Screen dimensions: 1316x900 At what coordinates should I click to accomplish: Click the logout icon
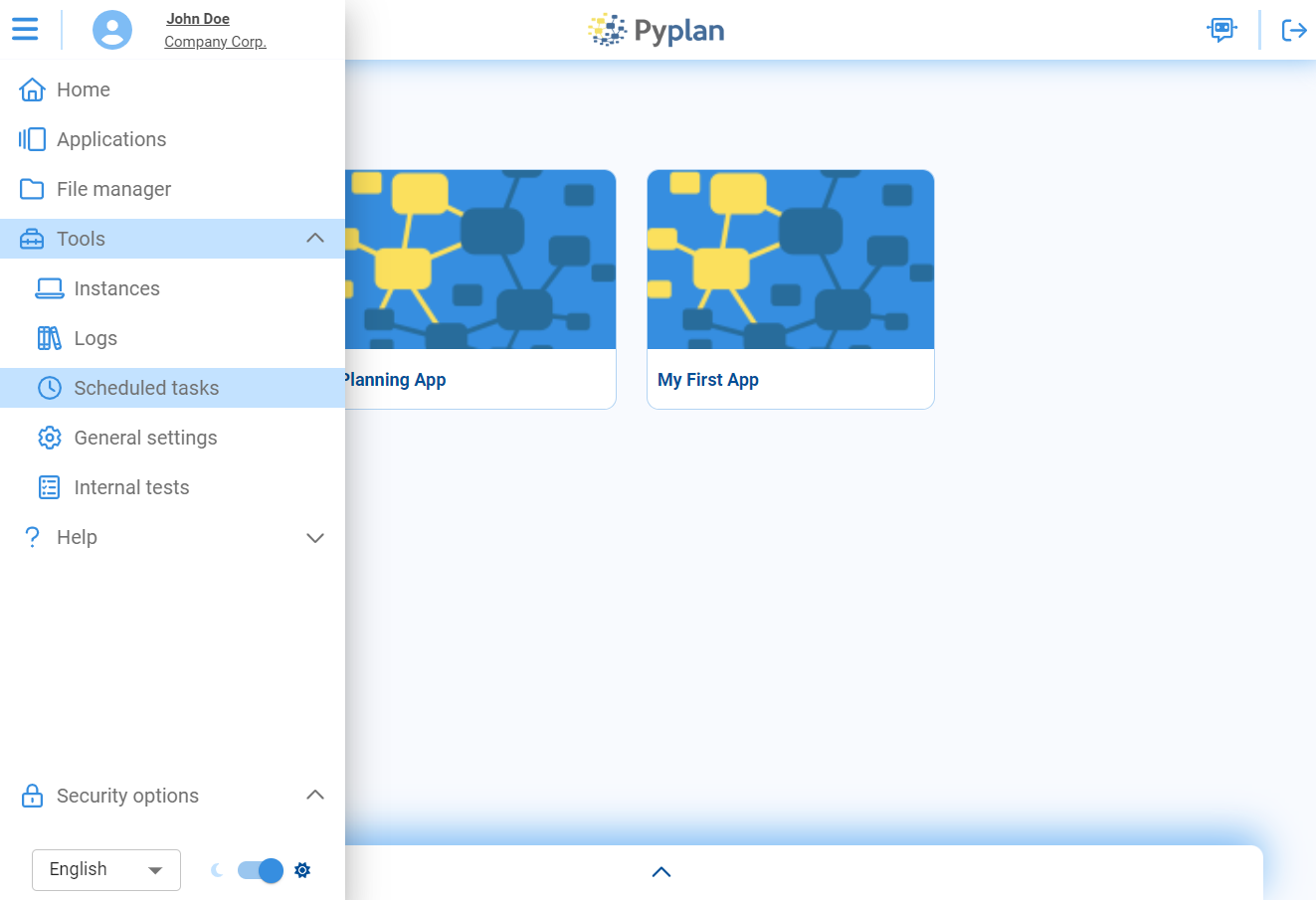tap(1293, 30)
